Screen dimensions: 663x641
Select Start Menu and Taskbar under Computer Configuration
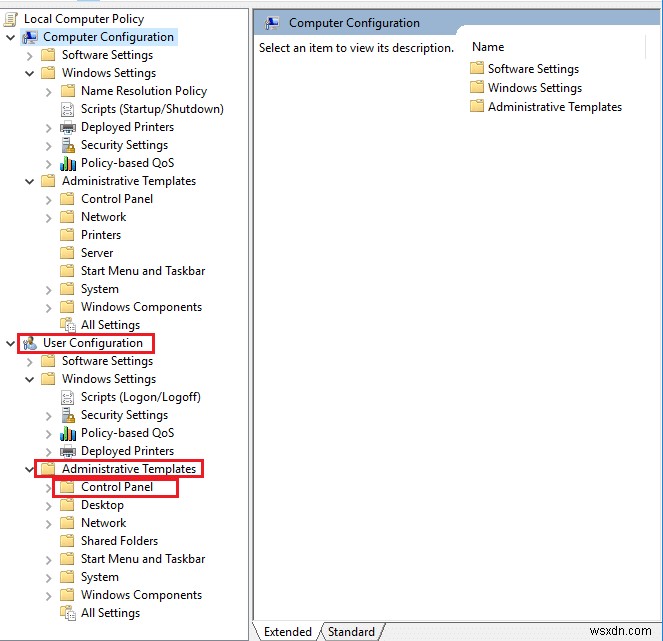pyautogui.click(x=143, y=271)
